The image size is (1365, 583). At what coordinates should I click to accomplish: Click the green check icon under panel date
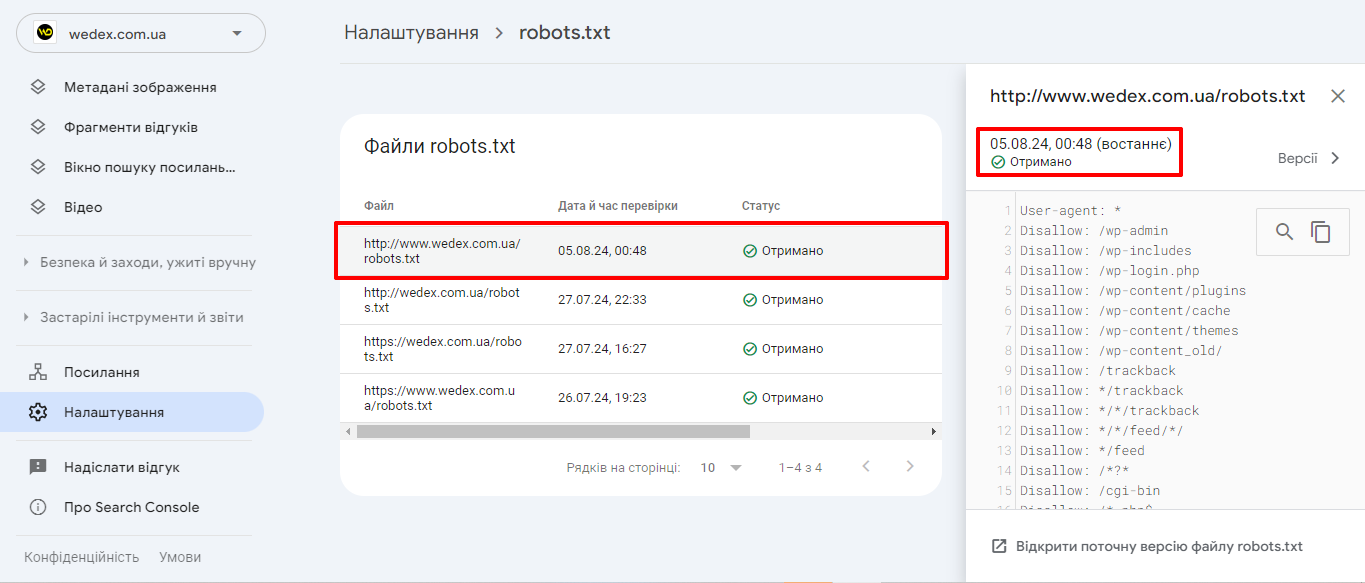[x=998, y=162]
